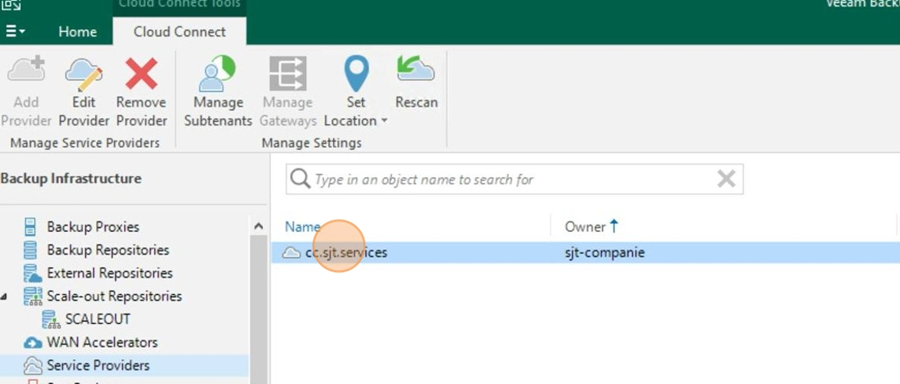Click the Scale-out Repositories tree icon

(x=33, y=296)
